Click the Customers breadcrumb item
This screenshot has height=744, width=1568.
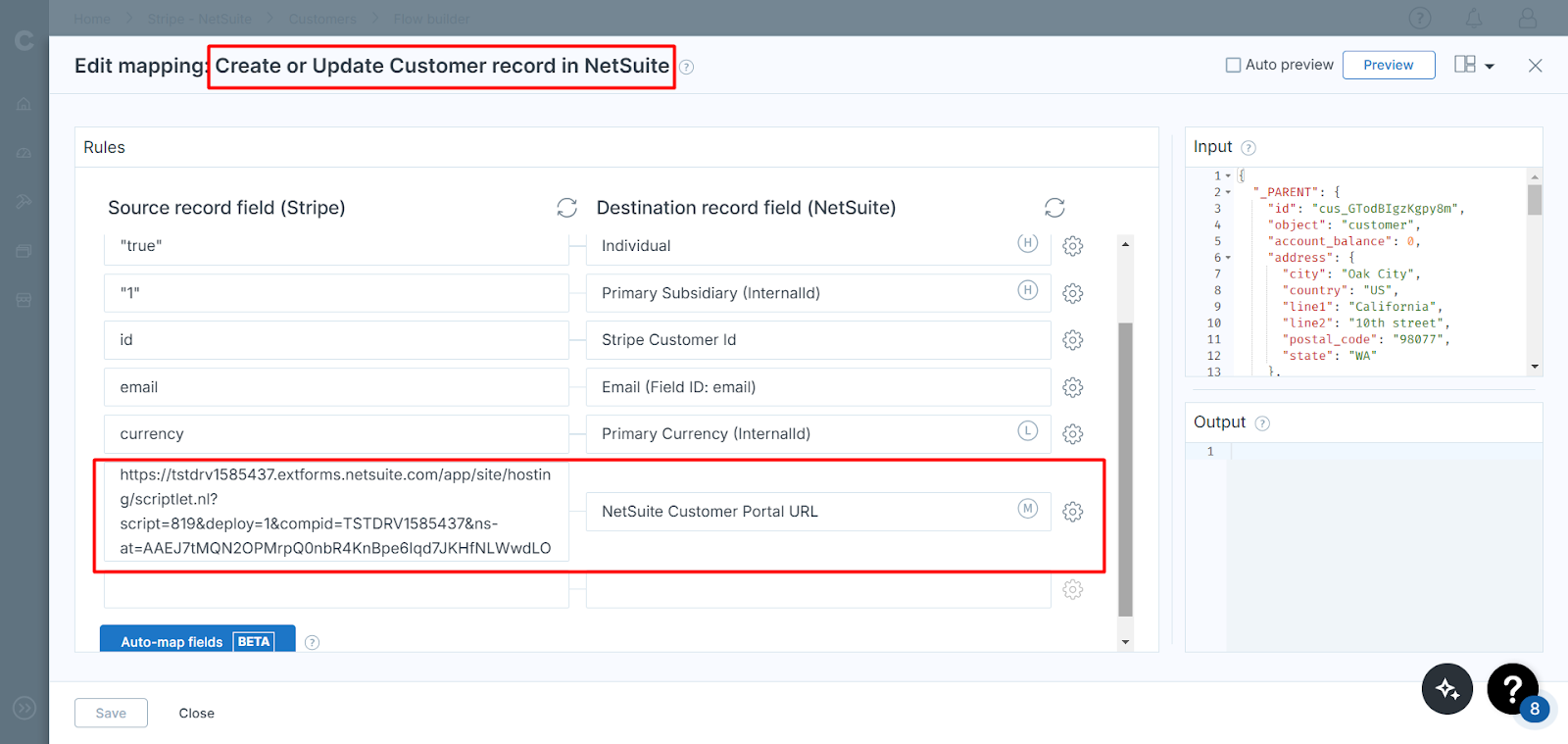point(322,19)
